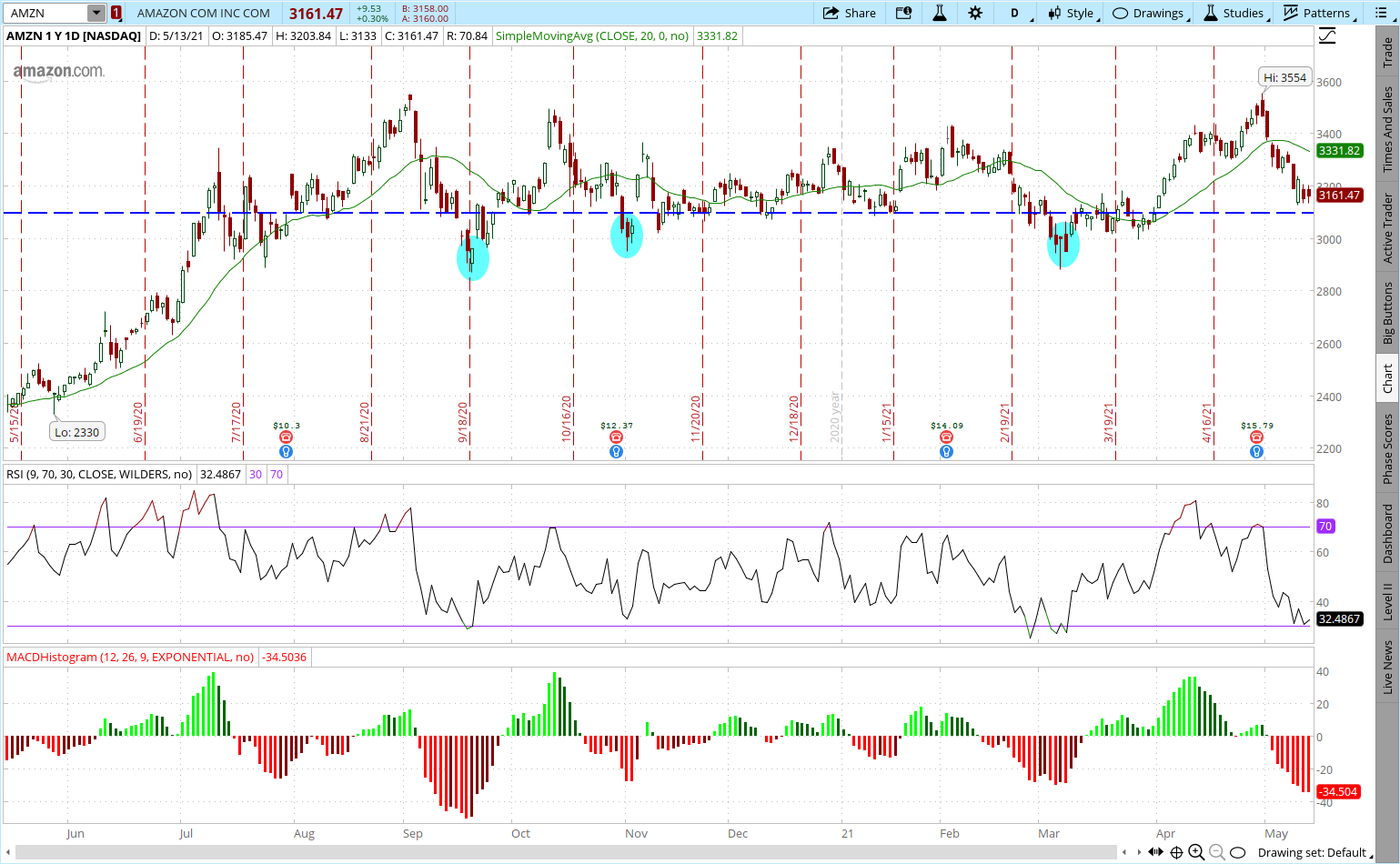
Task: Open the Drawings dropdown menu
Action: (x=1150, y=13)
